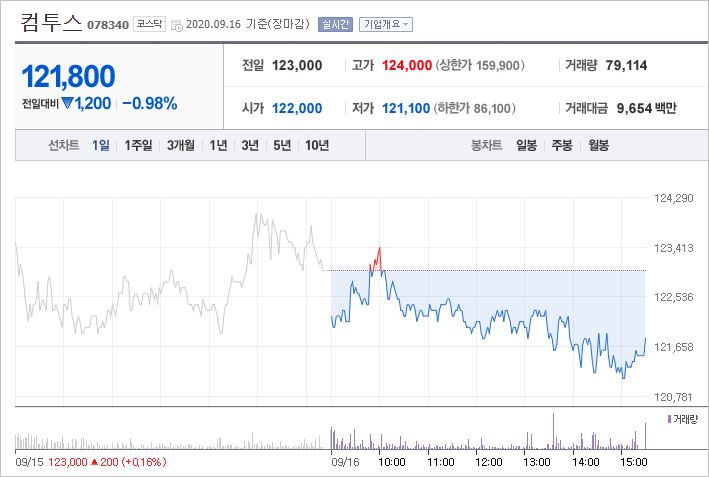Click the 컴투스 stock name title
Image resolution: width=709 pixels, height=477 pixels.
coord(51,23)
